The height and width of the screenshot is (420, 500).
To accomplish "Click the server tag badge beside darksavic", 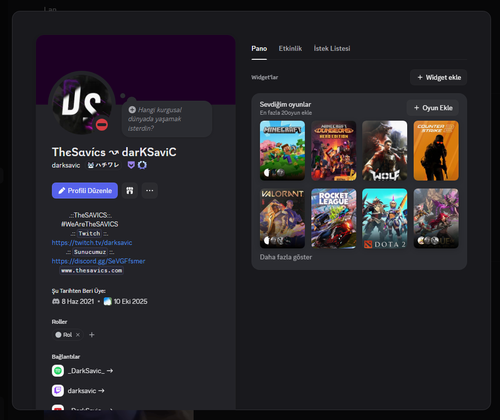I will pyautogui.click(x=103, y=165).
